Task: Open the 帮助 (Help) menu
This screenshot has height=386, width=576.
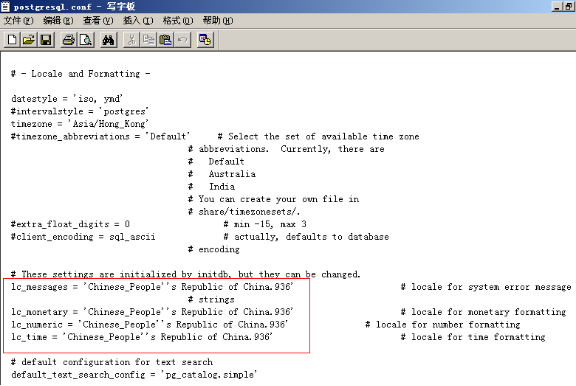Action: click(x=218, y=21)
